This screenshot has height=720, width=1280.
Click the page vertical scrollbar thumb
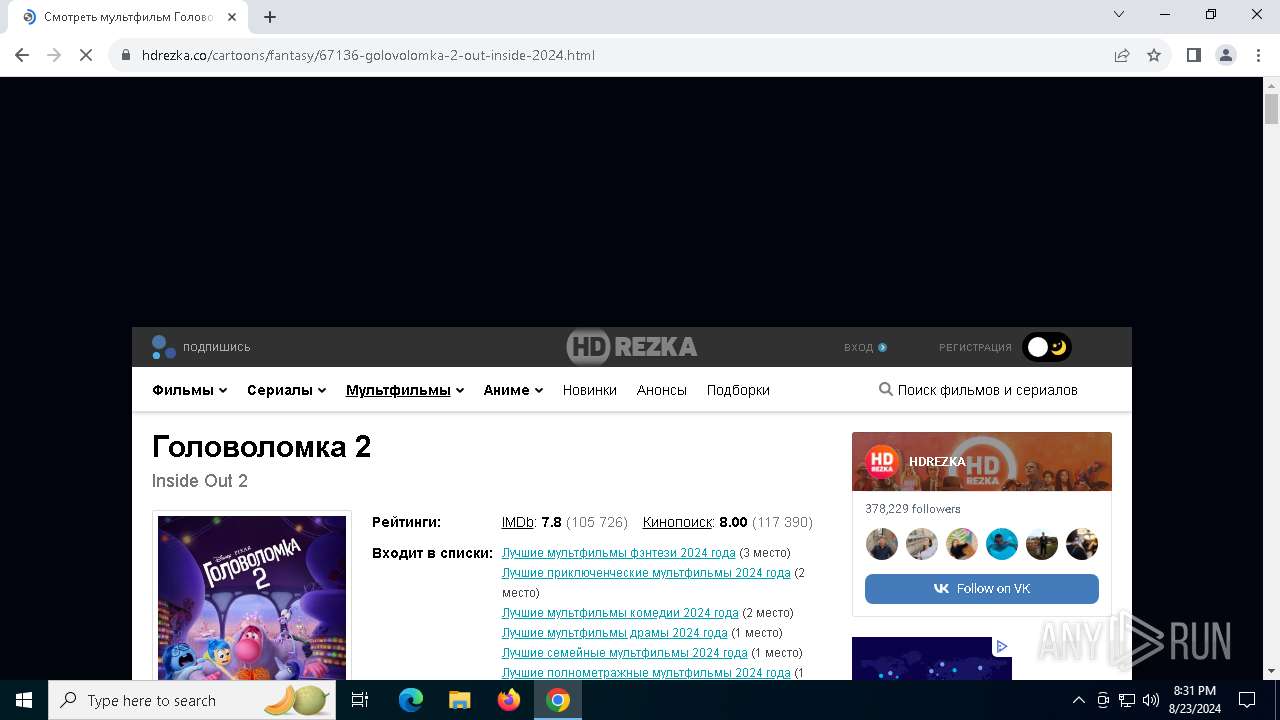click(1272, 108)
